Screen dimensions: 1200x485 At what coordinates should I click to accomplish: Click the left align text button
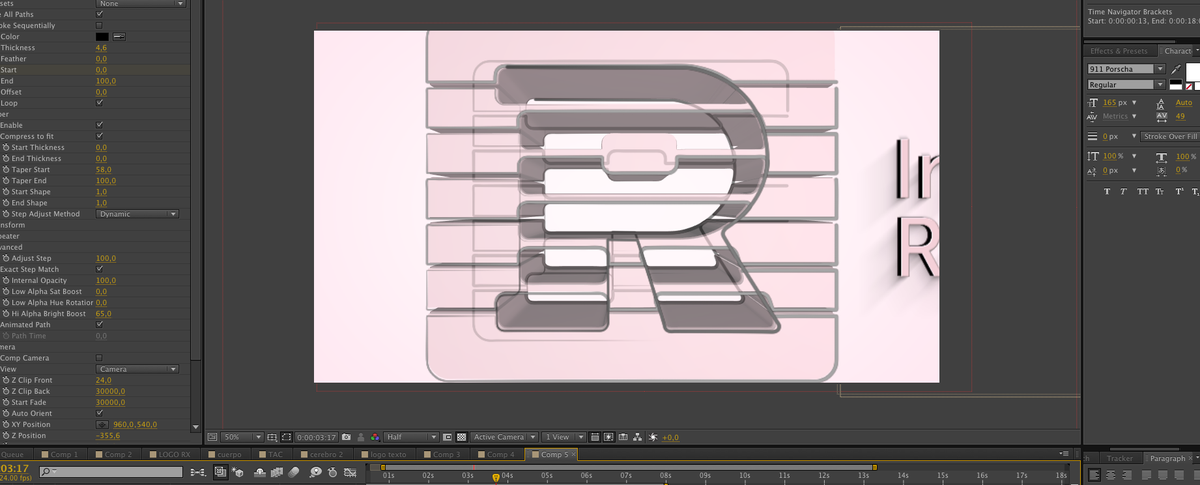[1095, 473]
